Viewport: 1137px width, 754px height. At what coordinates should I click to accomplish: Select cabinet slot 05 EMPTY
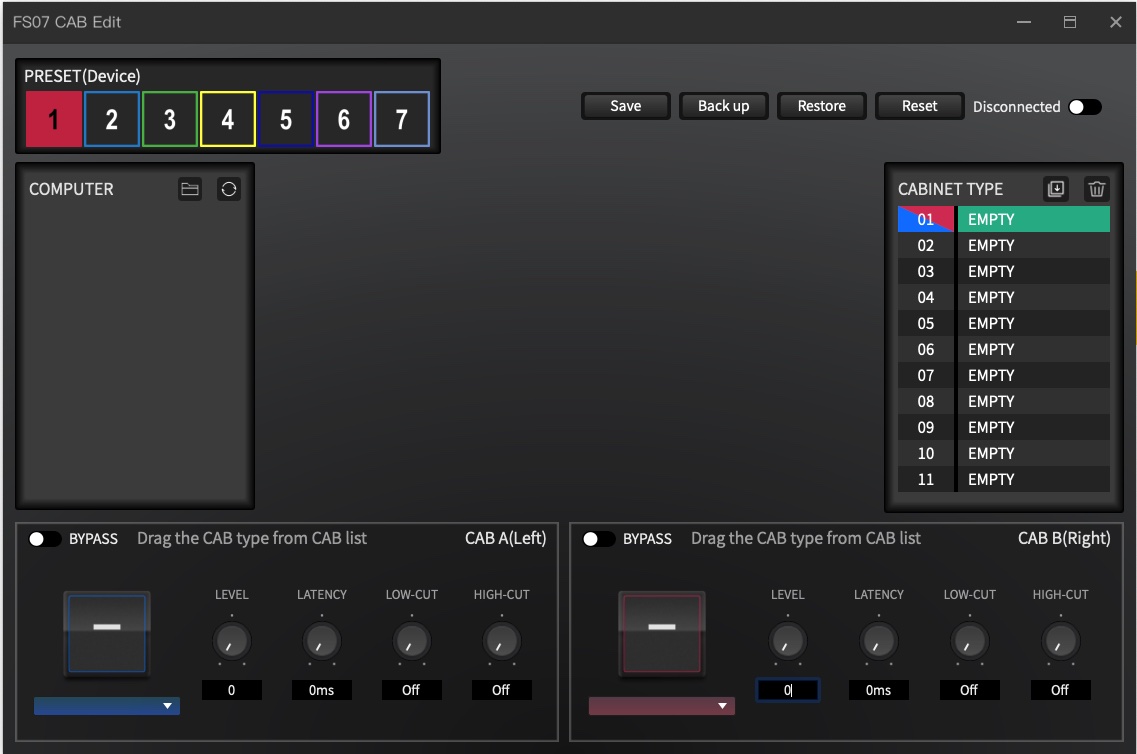coord(1004,323)
